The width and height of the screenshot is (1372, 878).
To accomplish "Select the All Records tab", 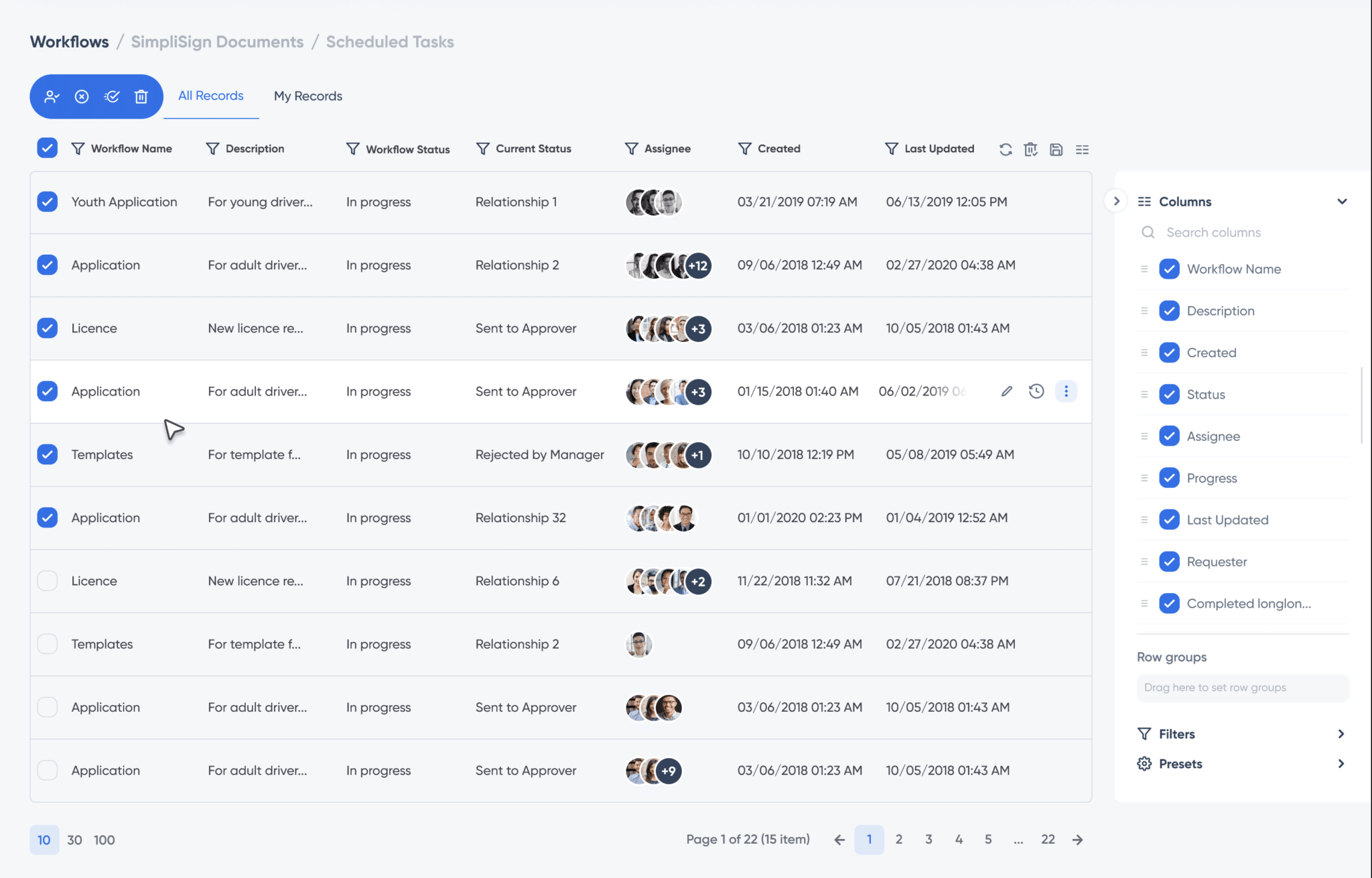I will (210, 96).
